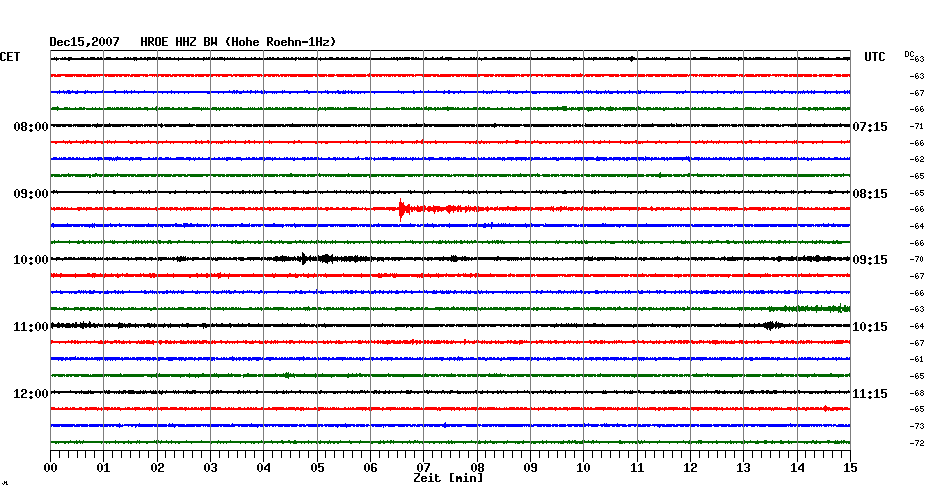
Task: Select the DC offset value -68
Action: (x=917, y=393)
